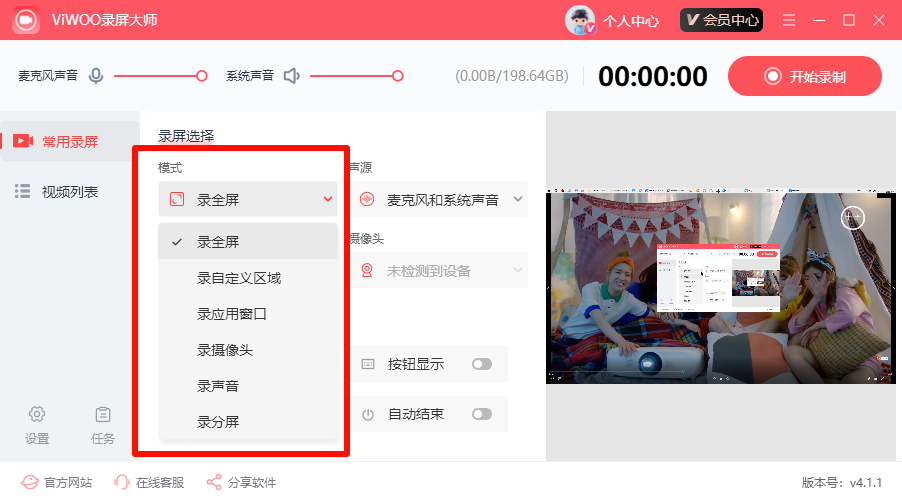902x502 pixels.
Task: Click the 版本号: v4.1.1 version text
Action: (842, 482)
